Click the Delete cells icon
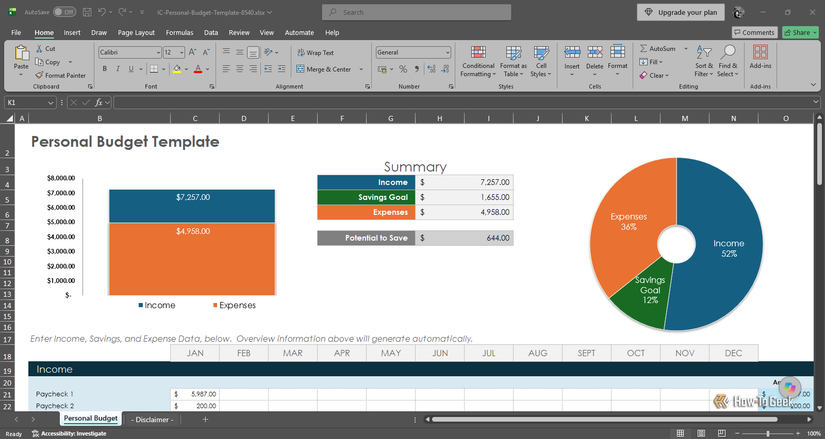The image size is (825, 439). click(595, 52)
